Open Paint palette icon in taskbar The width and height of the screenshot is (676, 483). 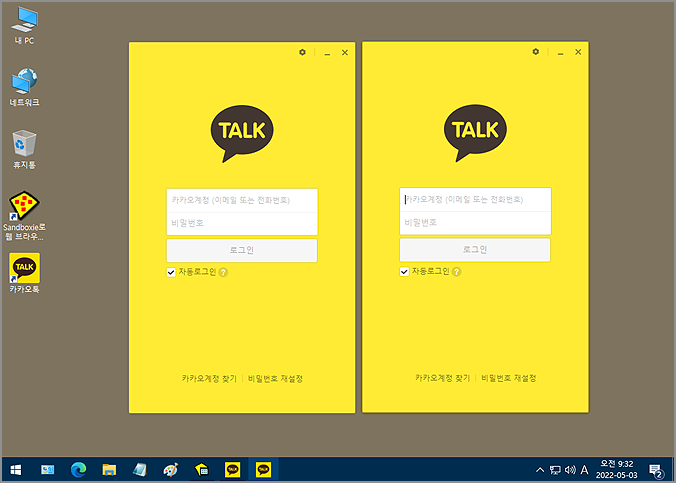tap(171, 470)
